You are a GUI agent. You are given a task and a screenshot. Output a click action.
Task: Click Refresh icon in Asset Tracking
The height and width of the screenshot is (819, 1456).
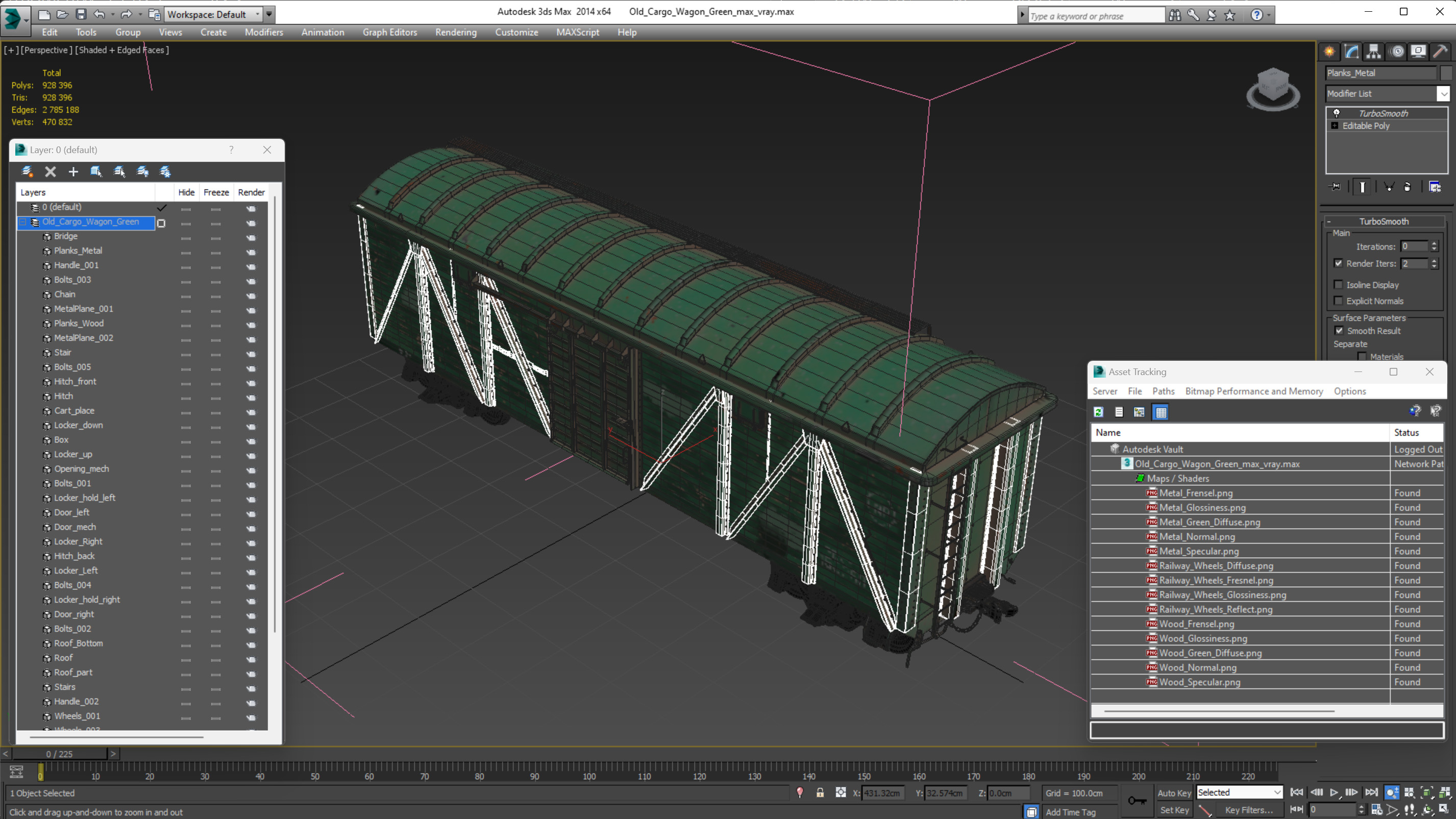point(1098,412)
